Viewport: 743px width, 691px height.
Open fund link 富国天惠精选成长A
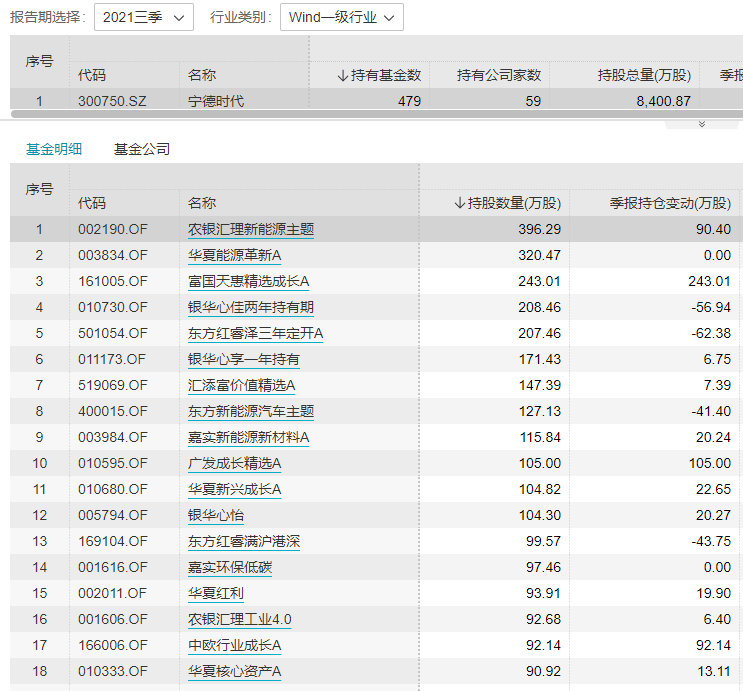point(248,282)
